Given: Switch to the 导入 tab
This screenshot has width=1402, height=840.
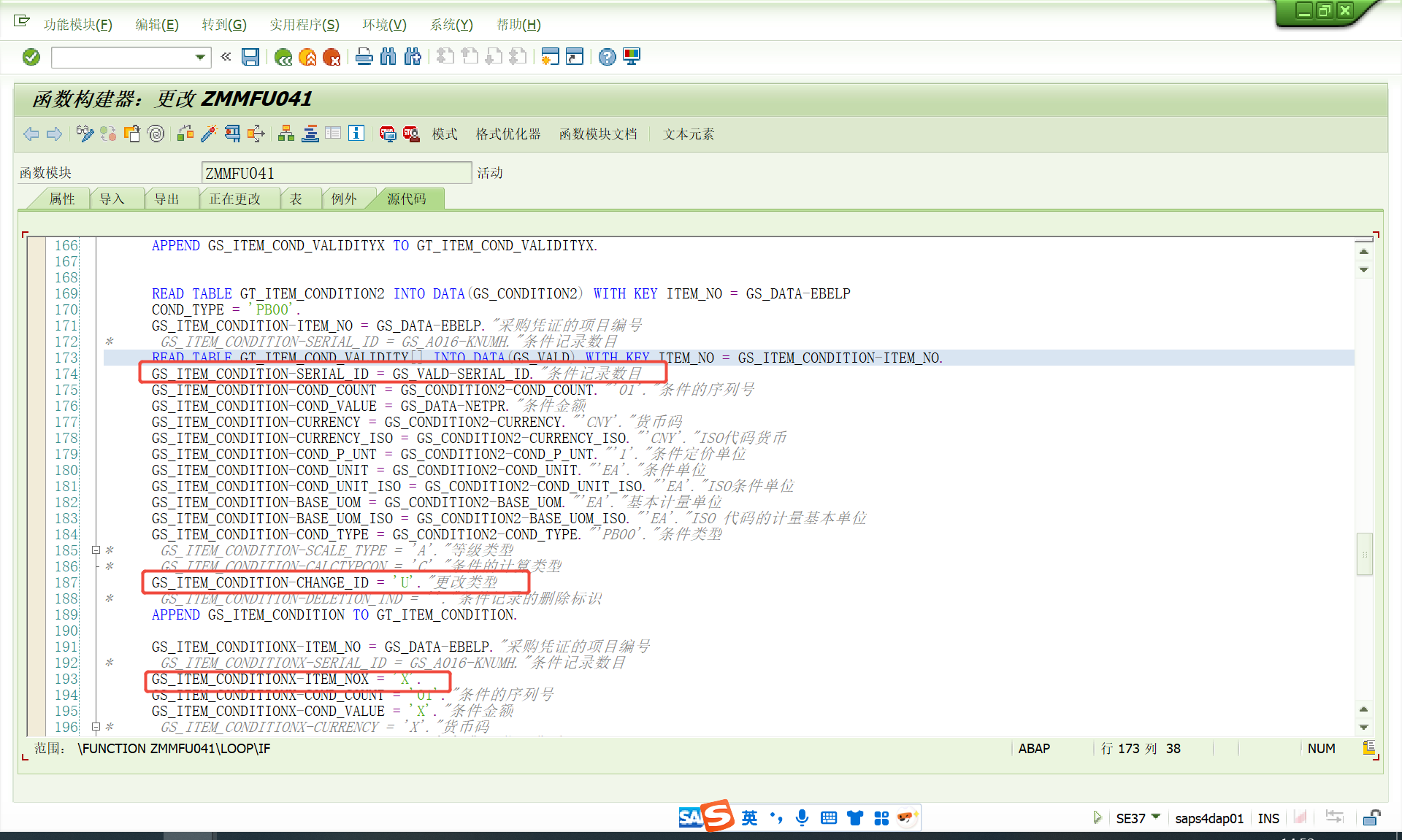Looking at the screenshot, I should click(112, 199).
